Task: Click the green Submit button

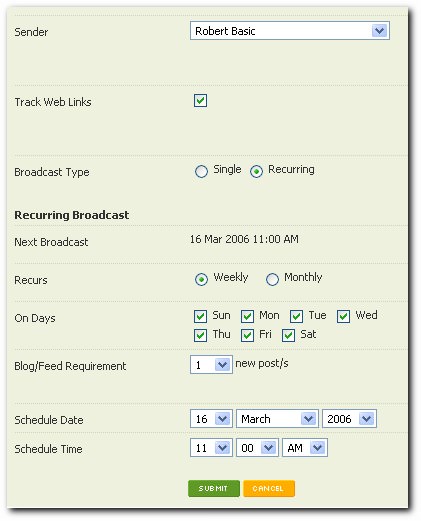Action: pos(214,489)
